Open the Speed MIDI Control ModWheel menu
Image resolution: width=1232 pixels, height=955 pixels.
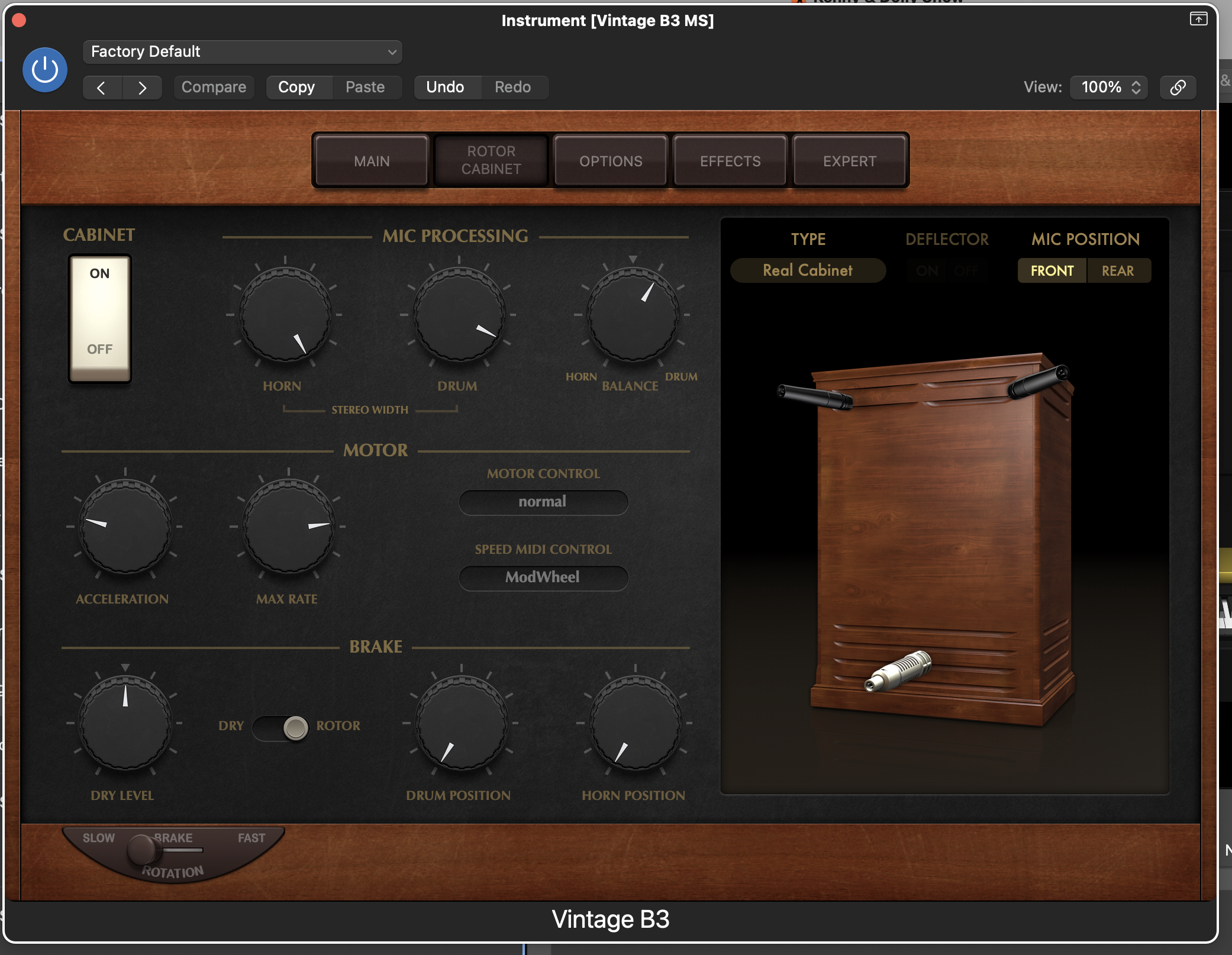[543, 577]
